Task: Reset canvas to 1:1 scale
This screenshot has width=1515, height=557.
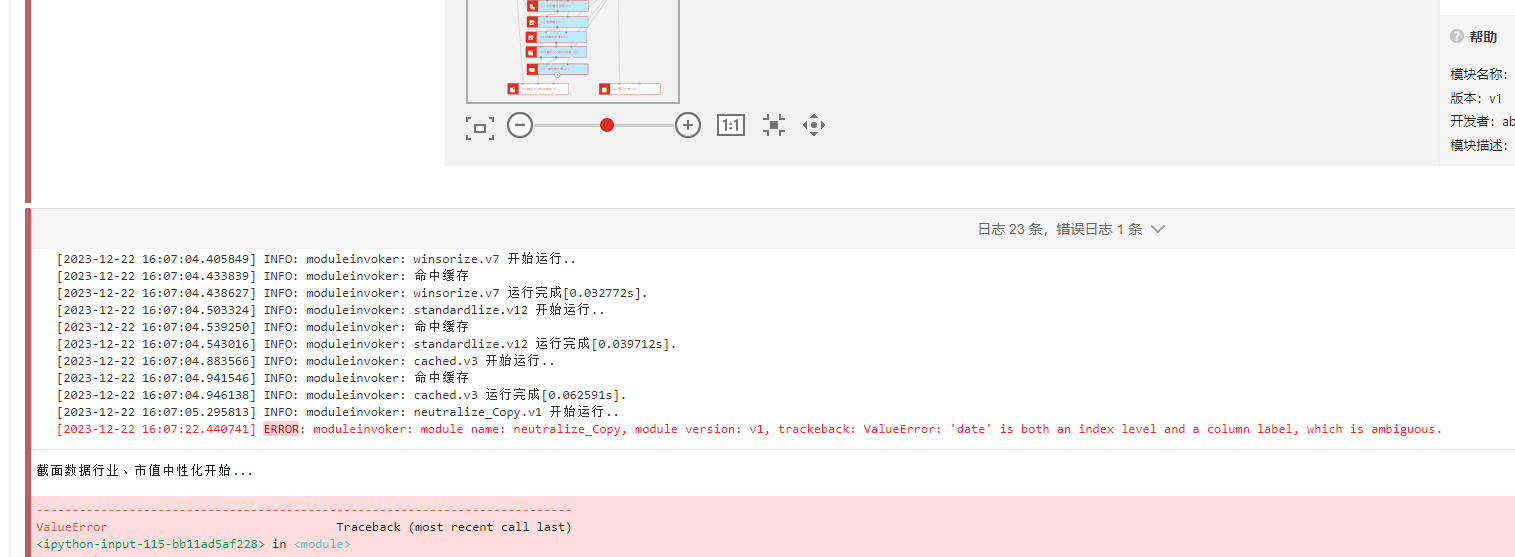Action: [731, 125]
